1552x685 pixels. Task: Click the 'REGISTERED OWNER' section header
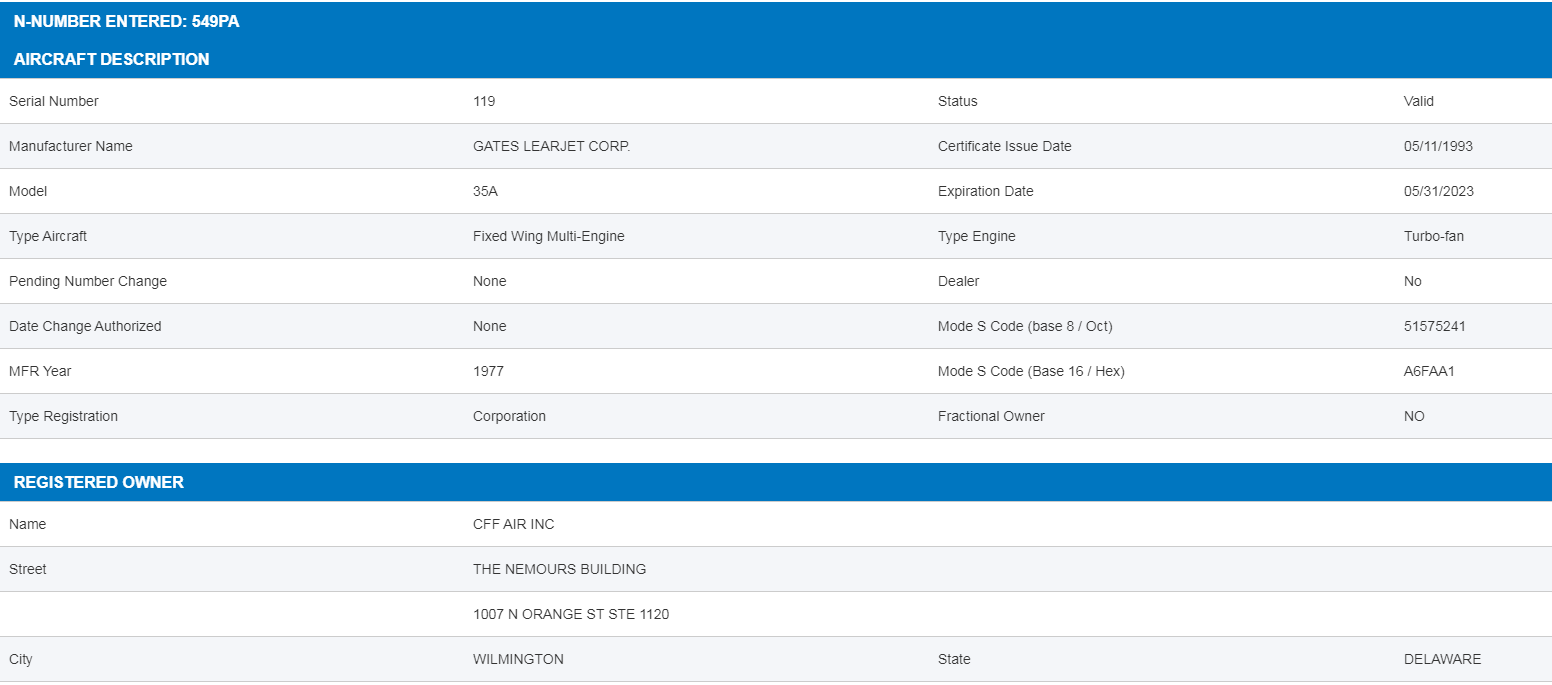(99, 482)
